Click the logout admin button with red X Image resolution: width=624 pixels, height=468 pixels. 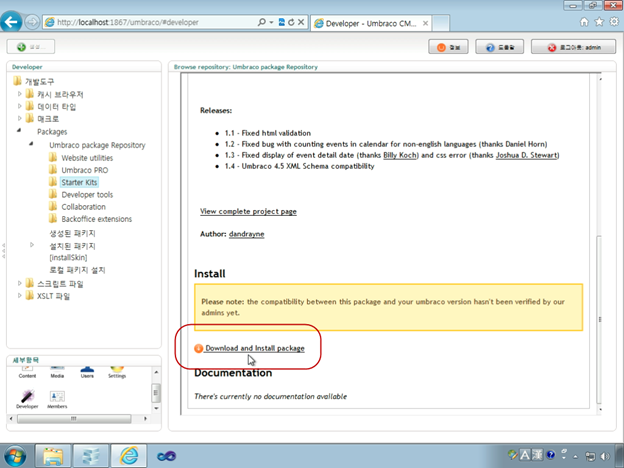click(573, 47)
